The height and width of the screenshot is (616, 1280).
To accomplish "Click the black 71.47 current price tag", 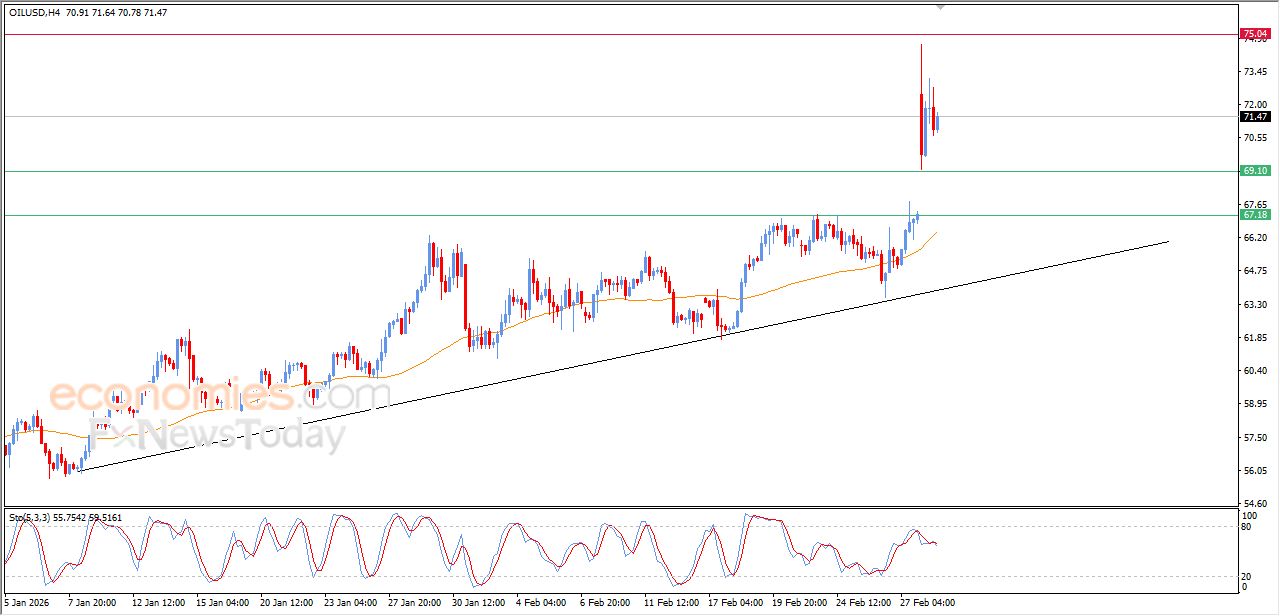I will [x=1254, y=117].
